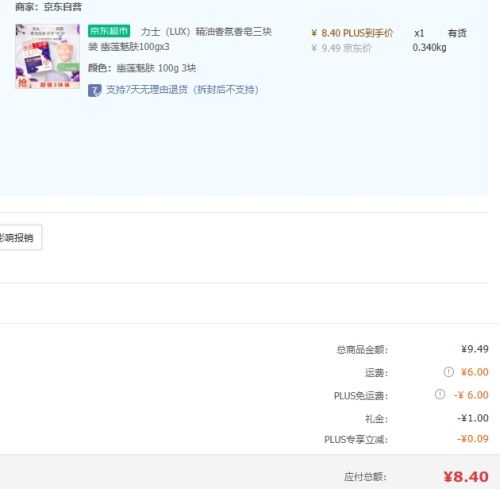Click the 商家: 京东自营 merchant label
Image resolution: width=500 pixels, height=489 pixels.
point(49,7)
